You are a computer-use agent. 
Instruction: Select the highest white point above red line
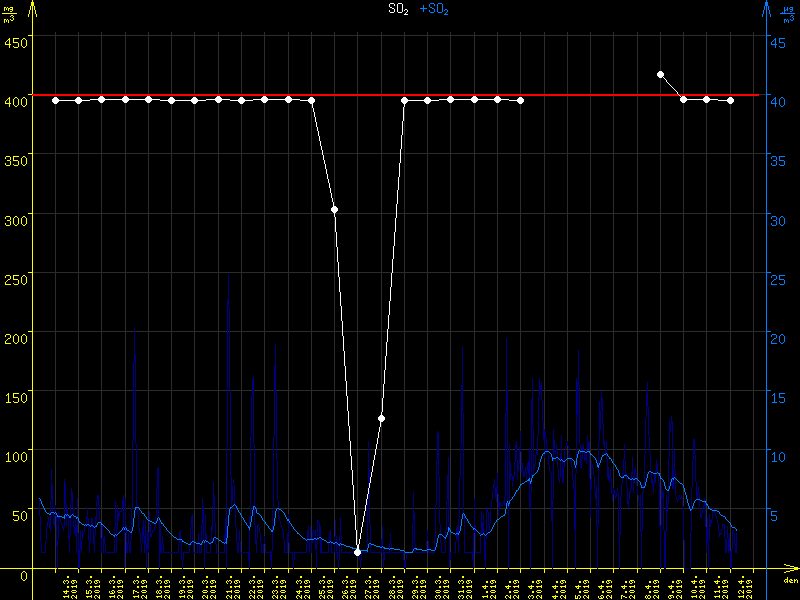(660, 74)
